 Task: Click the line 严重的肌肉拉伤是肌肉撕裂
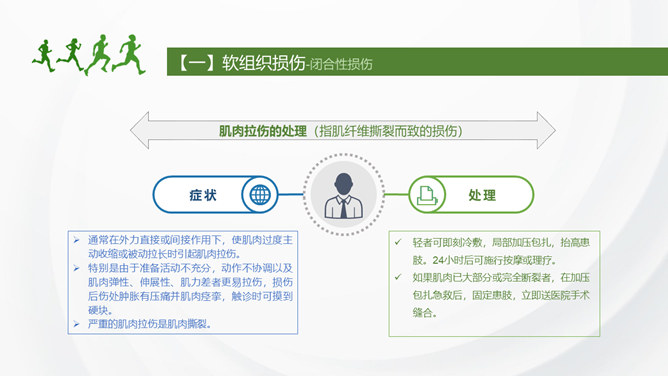(x=149, y=324)
